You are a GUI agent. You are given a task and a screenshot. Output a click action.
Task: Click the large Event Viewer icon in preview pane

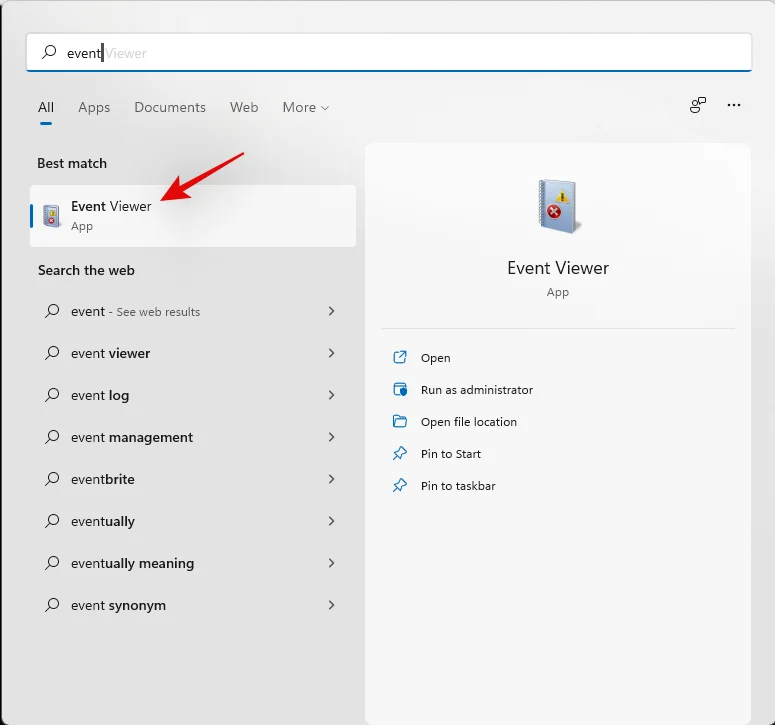(x=559, y=207)
